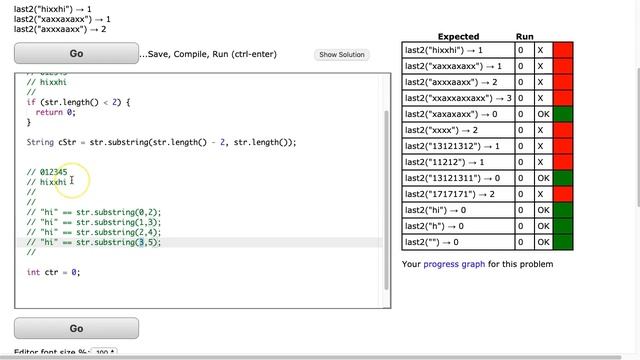The width and height of the screenshot is (640, 360).
Task: Click result row last2("h") → 0
Action: tap(487, 226)
